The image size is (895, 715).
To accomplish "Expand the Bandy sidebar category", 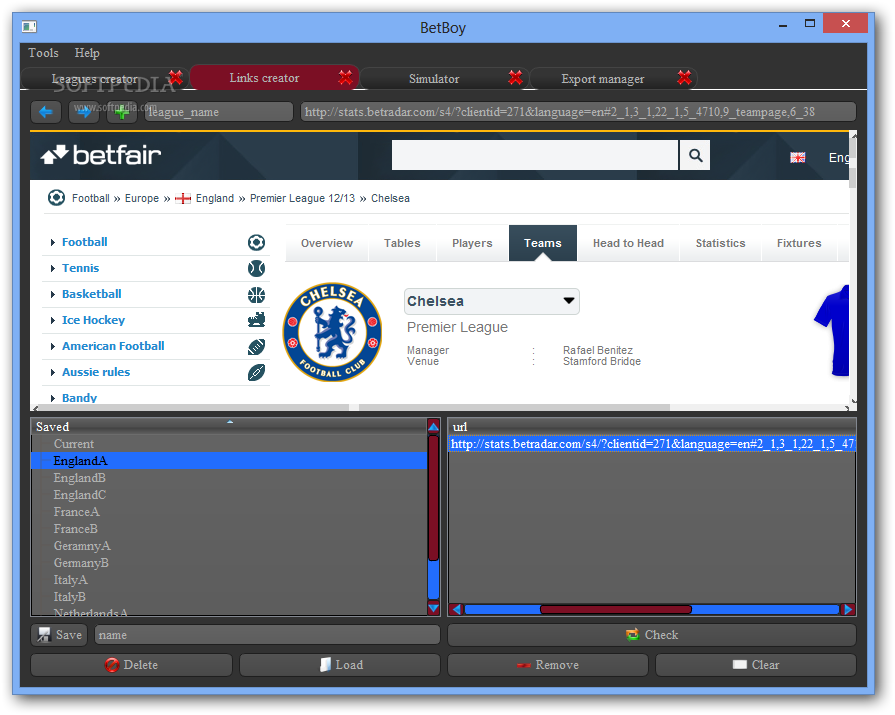I will pos(53,398).
